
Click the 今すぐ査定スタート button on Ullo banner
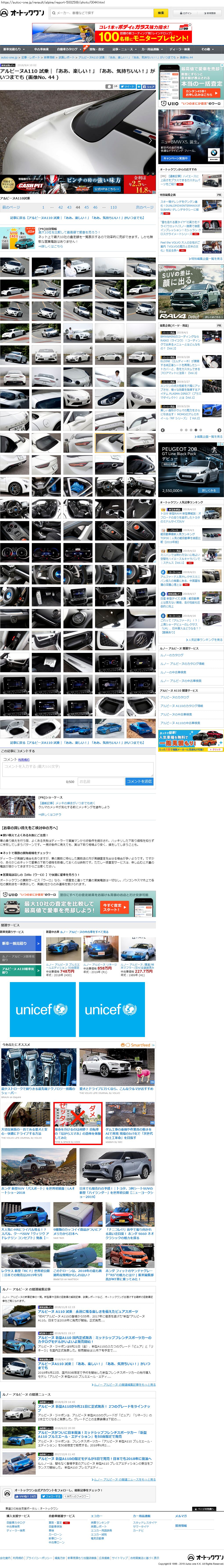tap(114, 908)
